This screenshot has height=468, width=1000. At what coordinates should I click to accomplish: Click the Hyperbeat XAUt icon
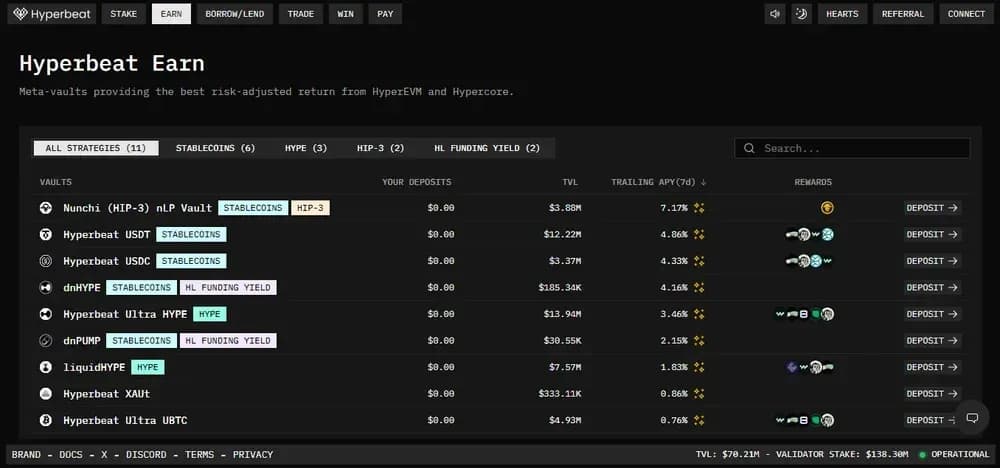click(45, 393)
